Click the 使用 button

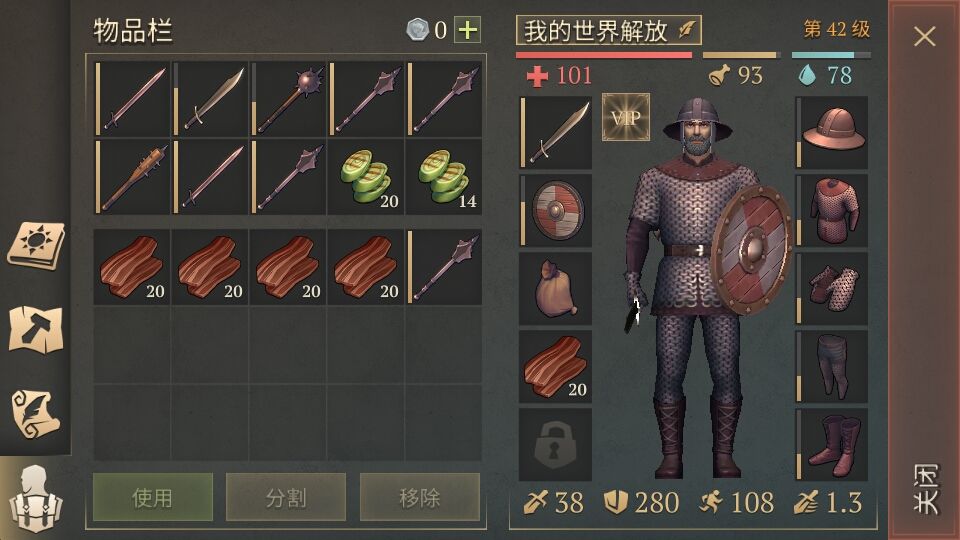[153, 497]
